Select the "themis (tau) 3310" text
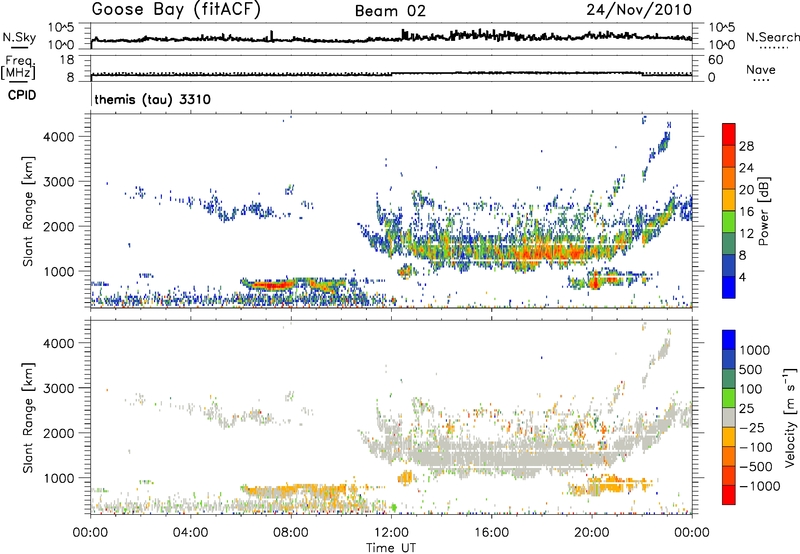Image resolution: width=800 pixels, height=554 pixels. pos(153,99)
